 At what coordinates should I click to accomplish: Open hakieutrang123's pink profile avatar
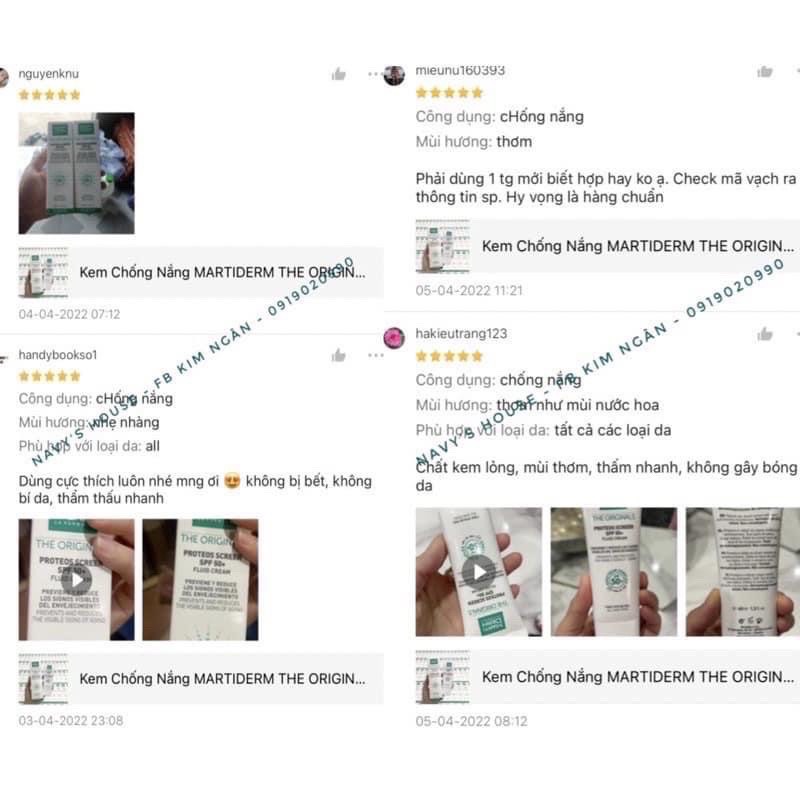tap(394, 338)
